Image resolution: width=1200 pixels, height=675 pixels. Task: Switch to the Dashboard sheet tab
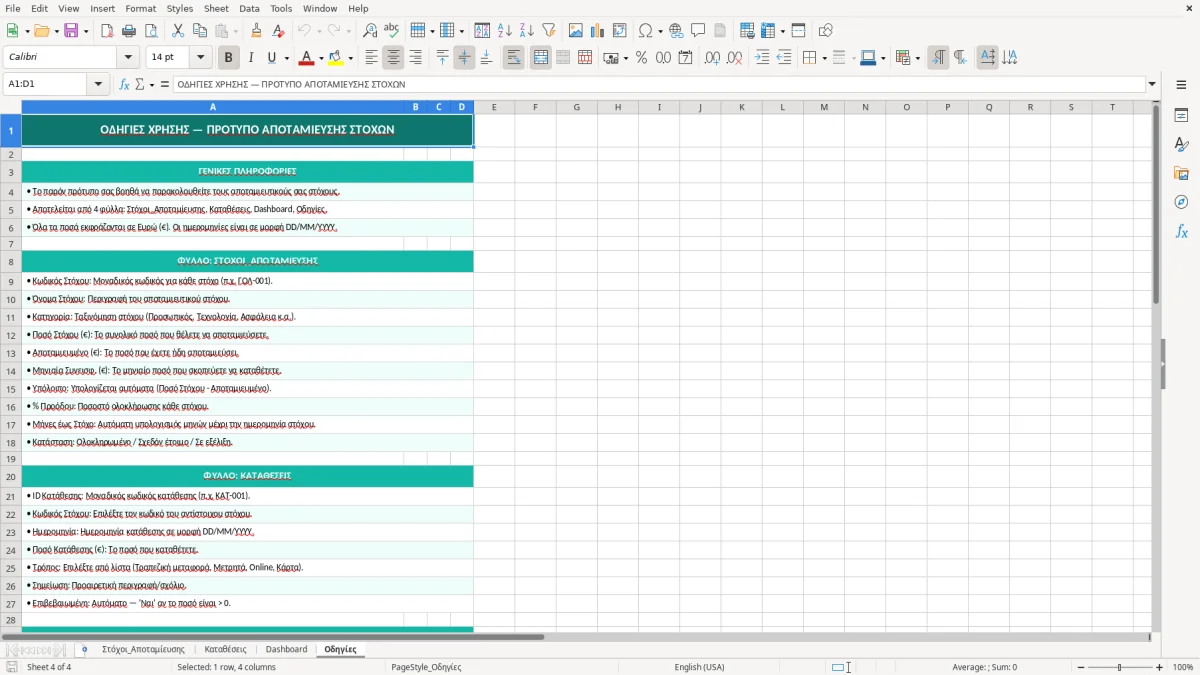(x=286, y=649)
